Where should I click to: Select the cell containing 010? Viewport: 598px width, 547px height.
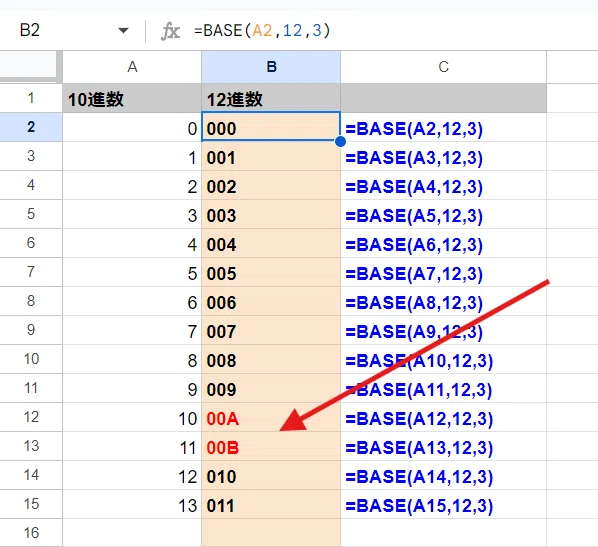(271, 475)
